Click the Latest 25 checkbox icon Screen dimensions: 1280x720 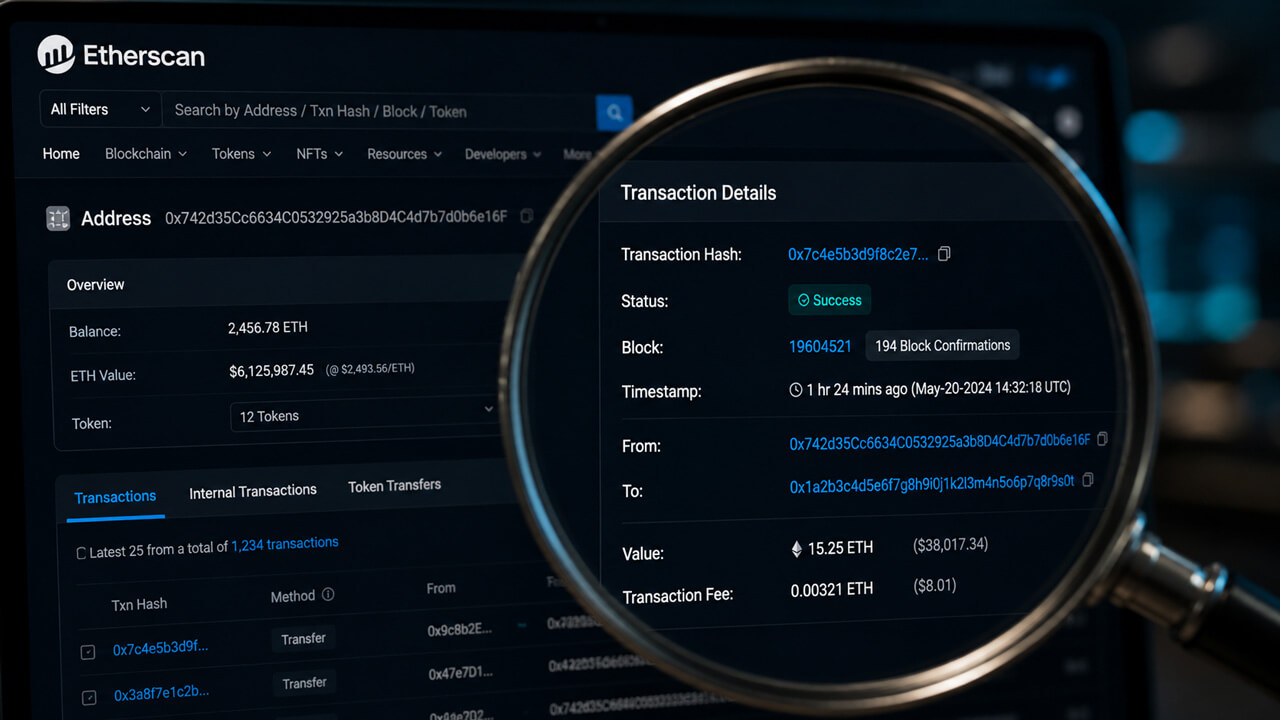pos(81,553)
